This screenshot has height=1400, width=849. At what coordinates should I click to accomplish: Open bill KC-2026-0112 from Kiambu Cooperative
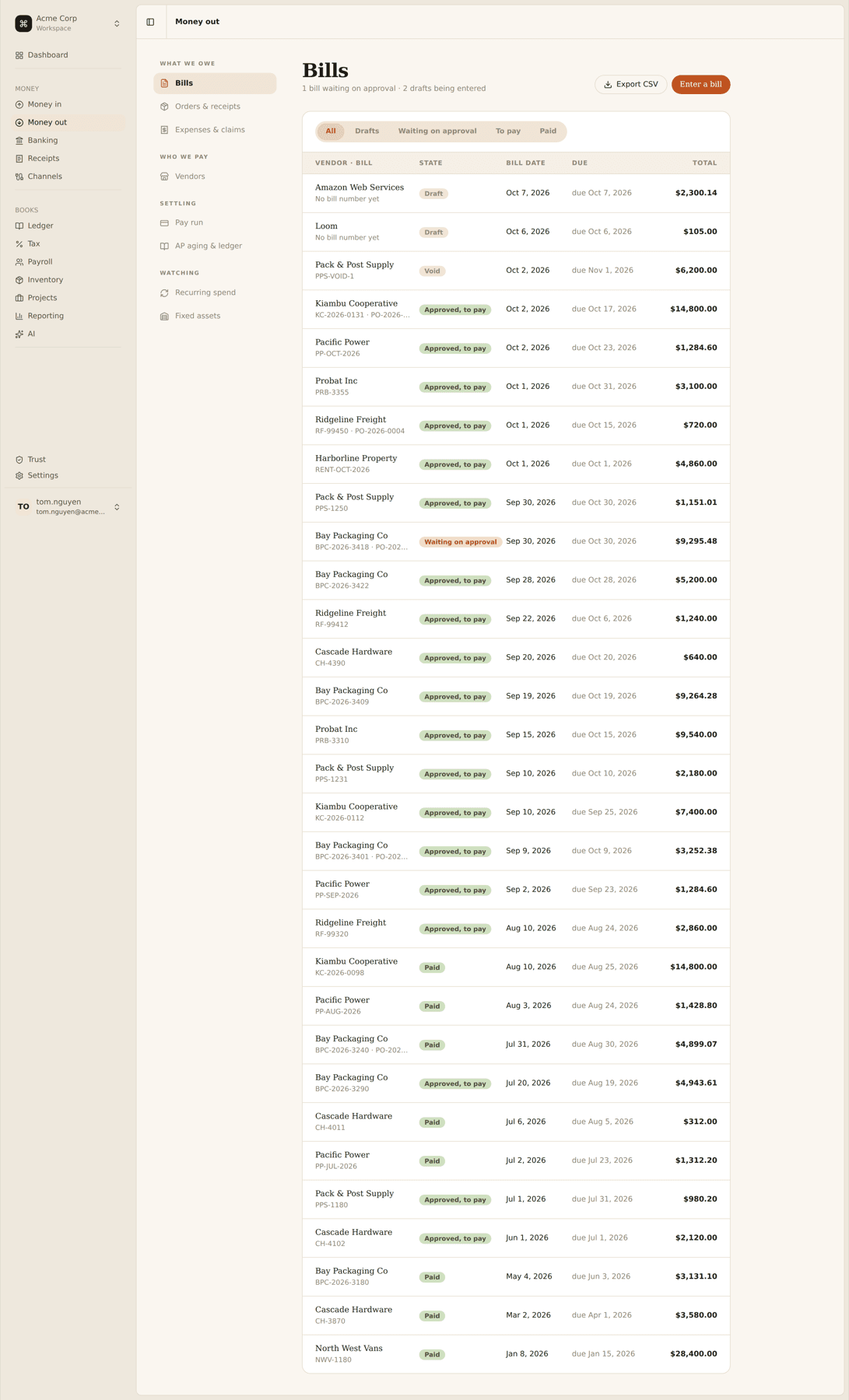(516, 813)
